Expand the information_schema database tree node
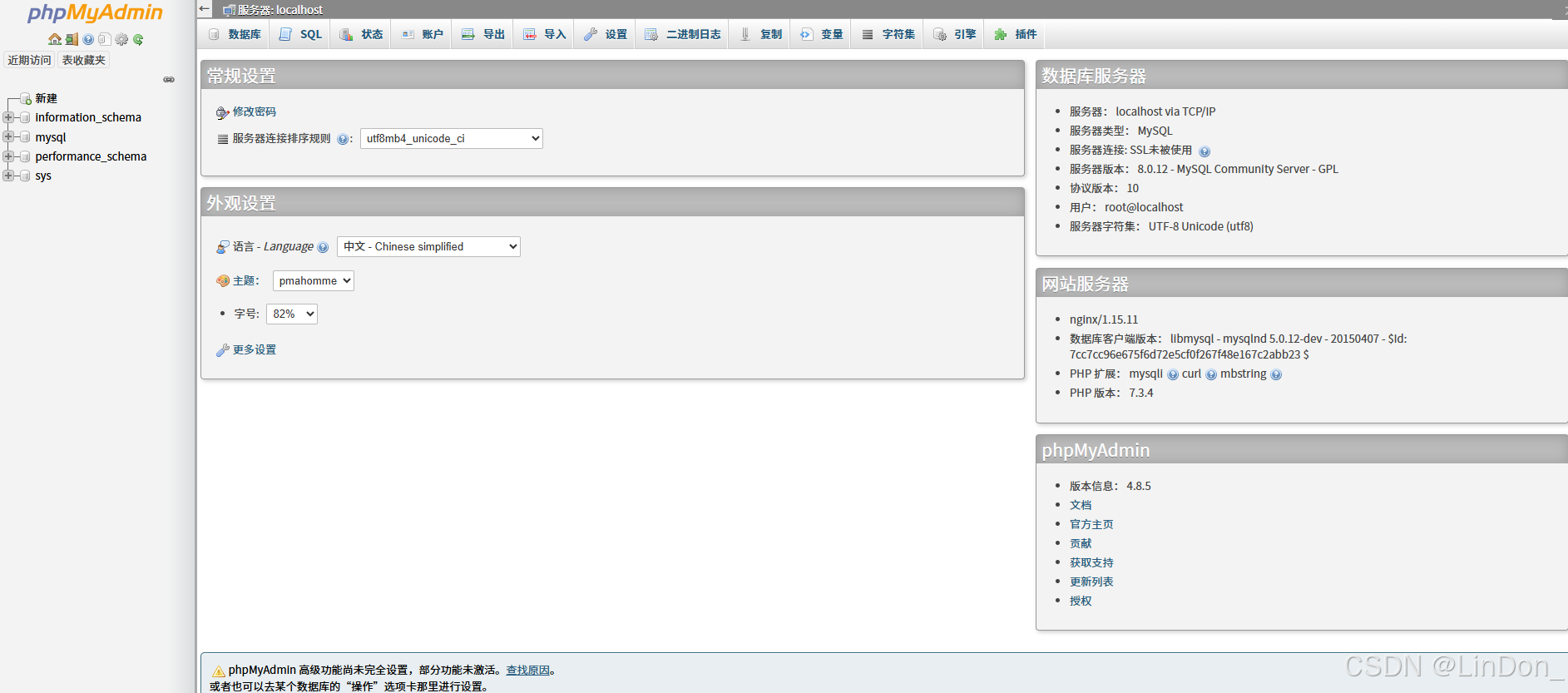 tap(8, 117)
